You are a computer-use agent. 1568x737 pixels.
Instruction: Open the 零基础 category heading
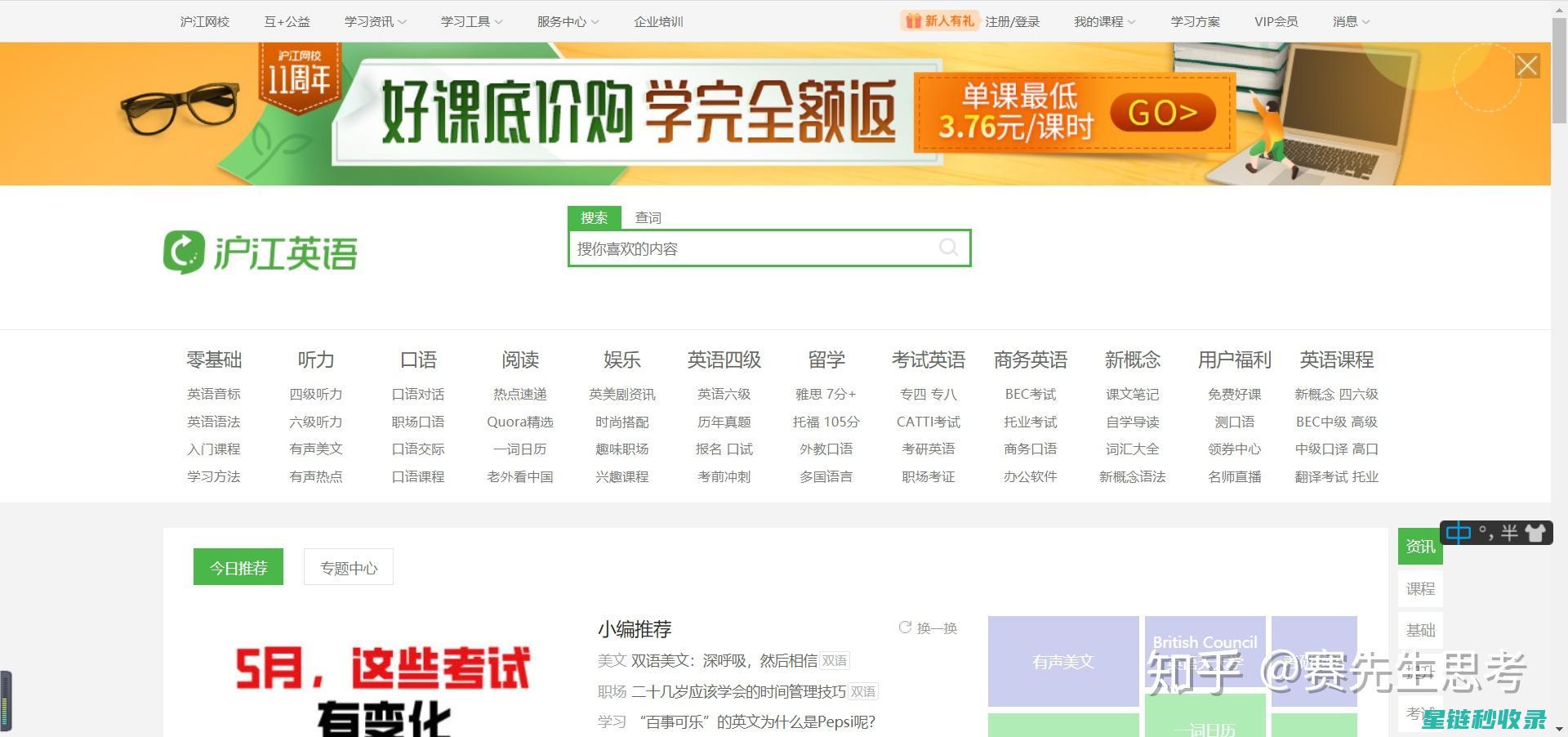(x=214, y=360)
